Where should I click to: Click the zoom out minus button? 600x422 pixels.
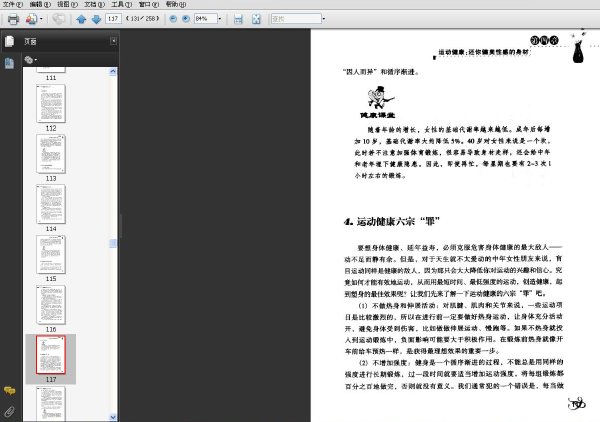click(x=173, y=18)
